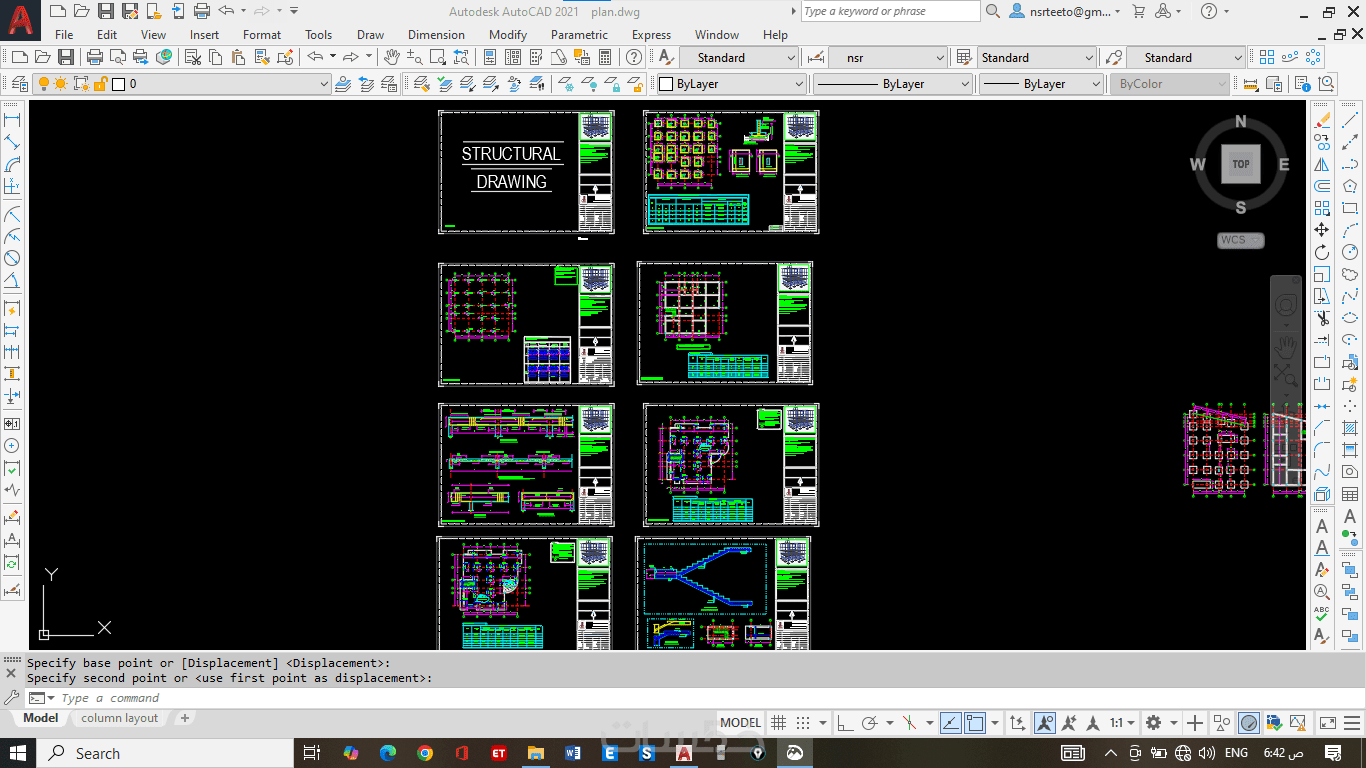
Task: Click the Mirror tool in Modify toolbar
Action: tap(1322, 164)
